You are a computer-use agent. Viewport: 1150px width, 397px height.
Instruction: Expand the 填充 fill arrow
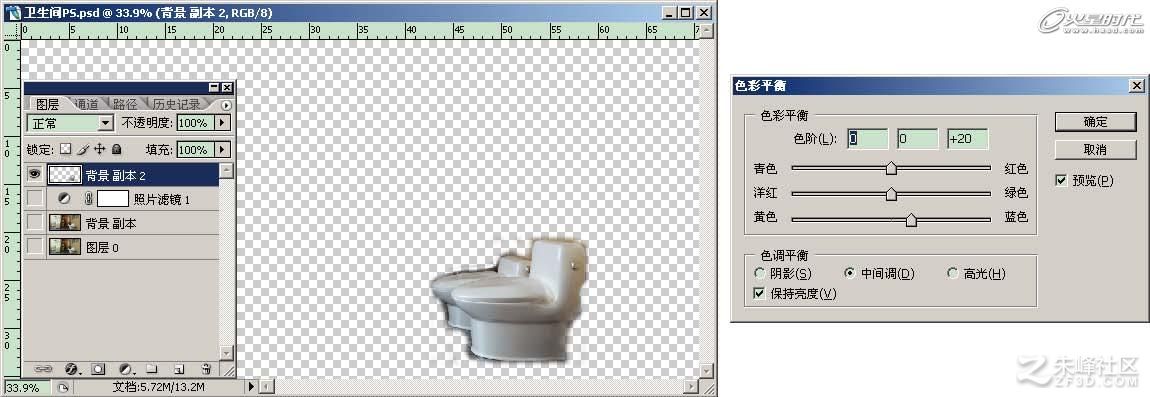point(222,150)
